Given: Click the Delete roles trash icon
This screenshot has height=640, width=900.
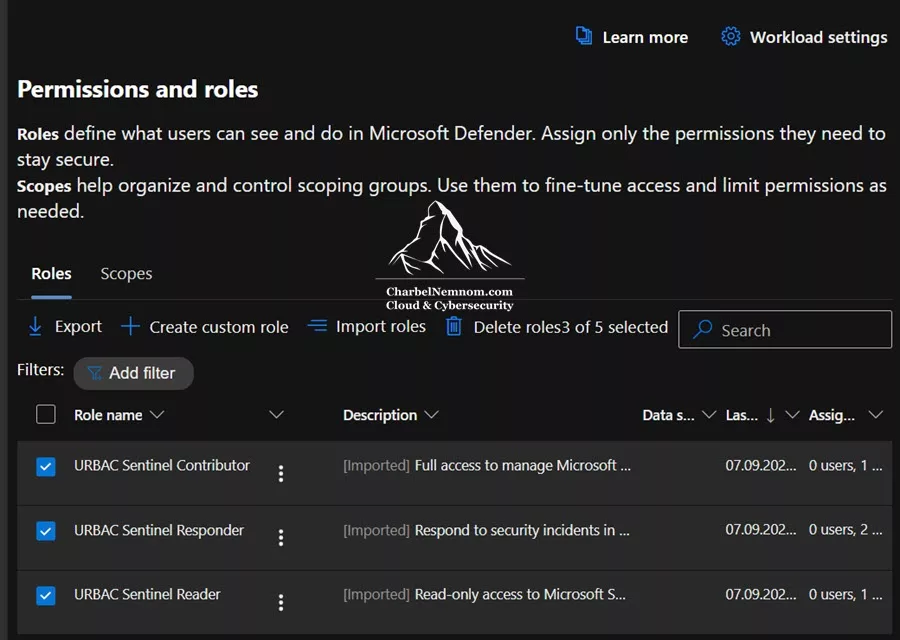Looking at the screenshot, I should [x=453, y=327].
